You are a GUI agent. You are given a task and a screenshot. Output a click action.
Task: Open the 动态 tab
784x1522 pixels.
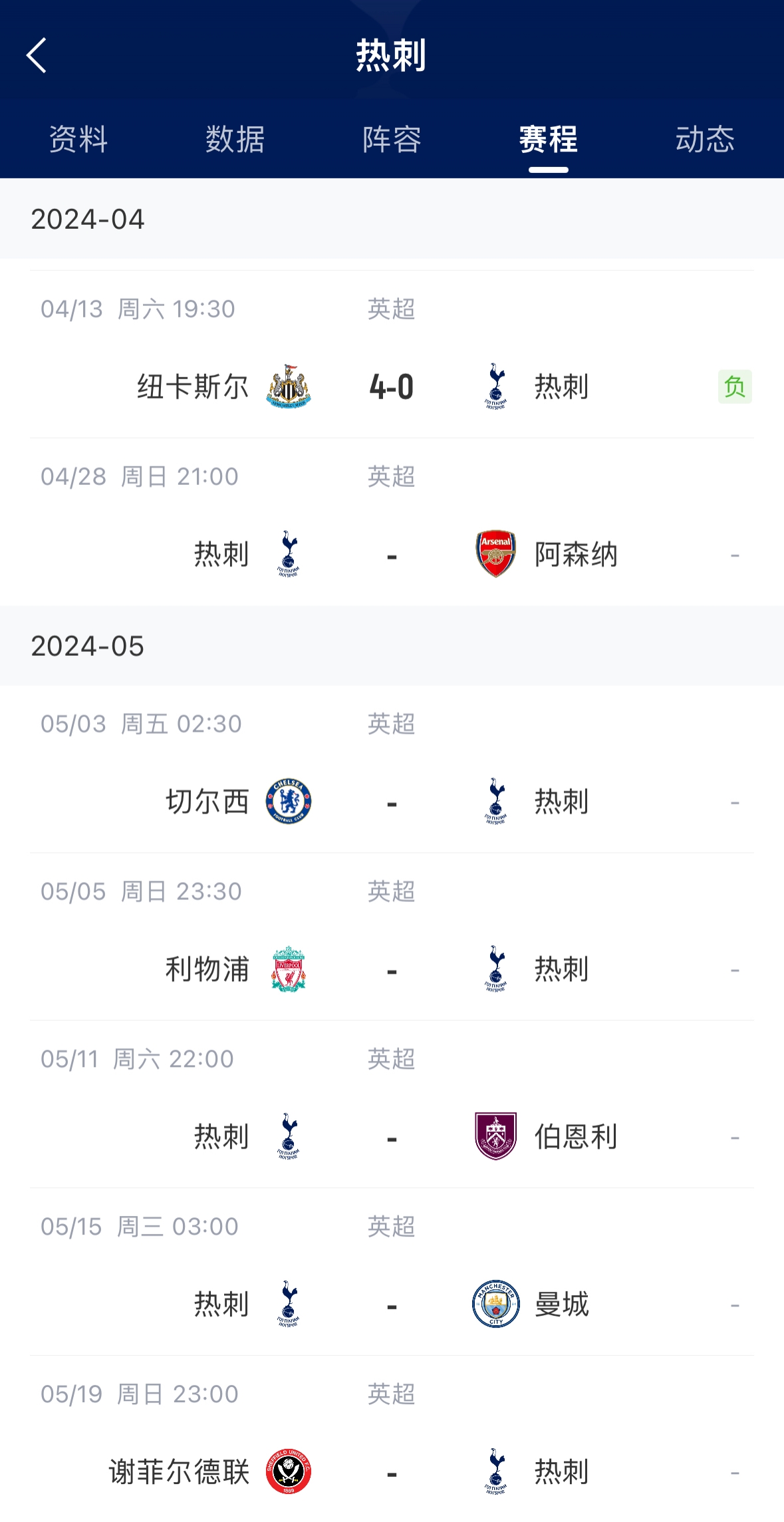click(x=705, y=140)
